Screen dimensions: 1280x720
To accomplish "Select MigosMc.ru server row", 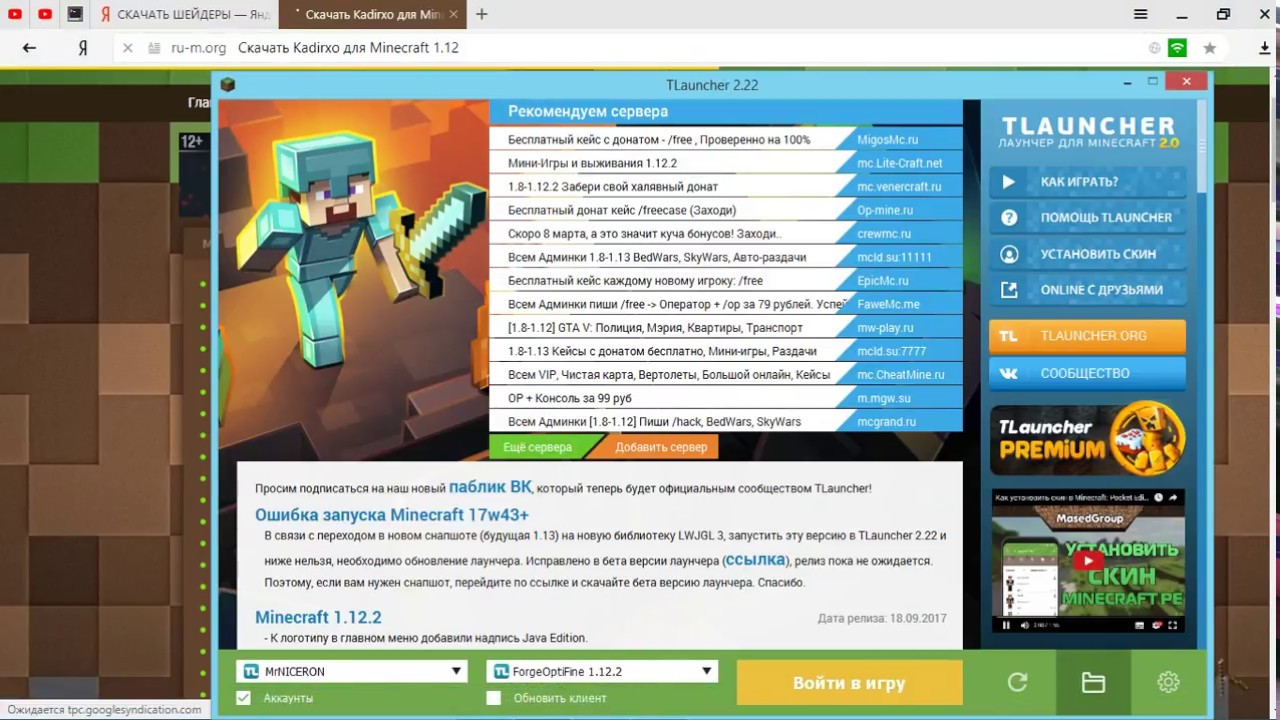I will pyautogui.click(x=726, y=140).
